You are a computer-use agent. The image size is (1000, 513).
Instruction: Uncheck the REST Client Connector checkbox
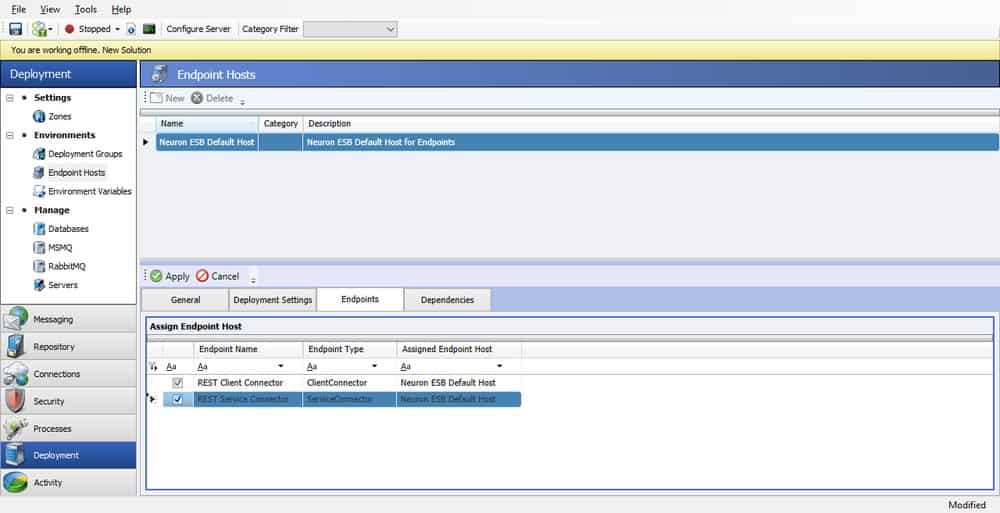click(x=178, y=383)
